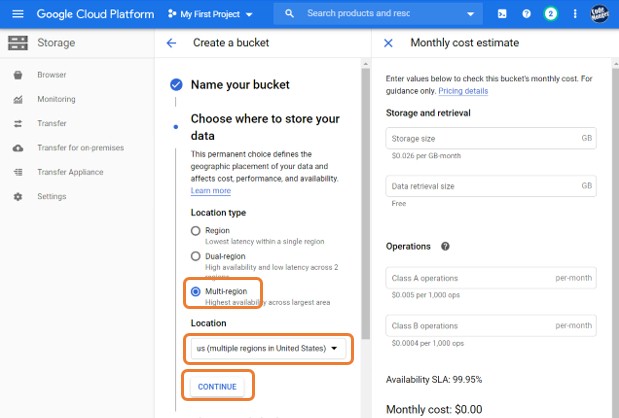Click the Monitoring chart icon

18,99
